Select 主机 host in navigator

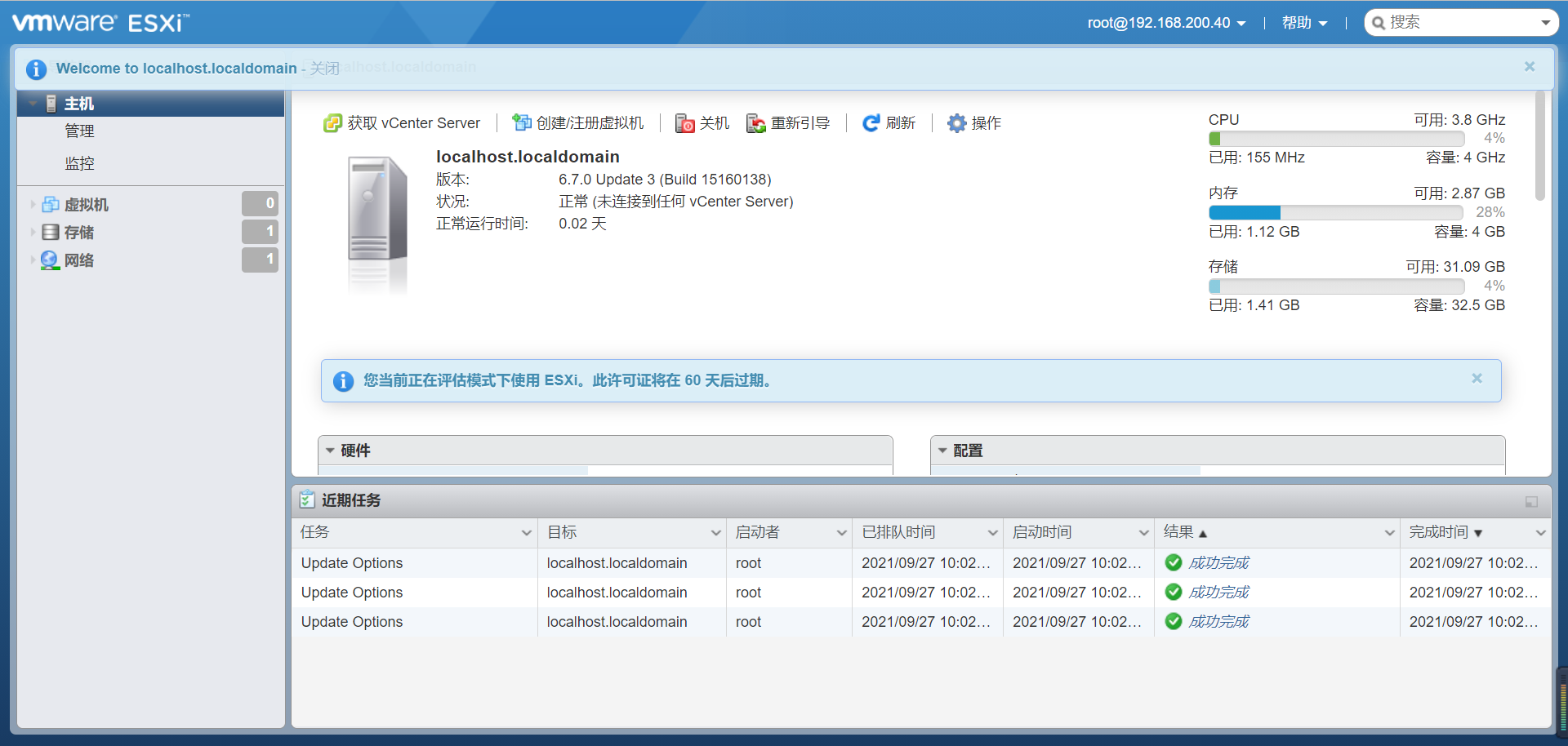pyautogui.click(x=151, y=104)
